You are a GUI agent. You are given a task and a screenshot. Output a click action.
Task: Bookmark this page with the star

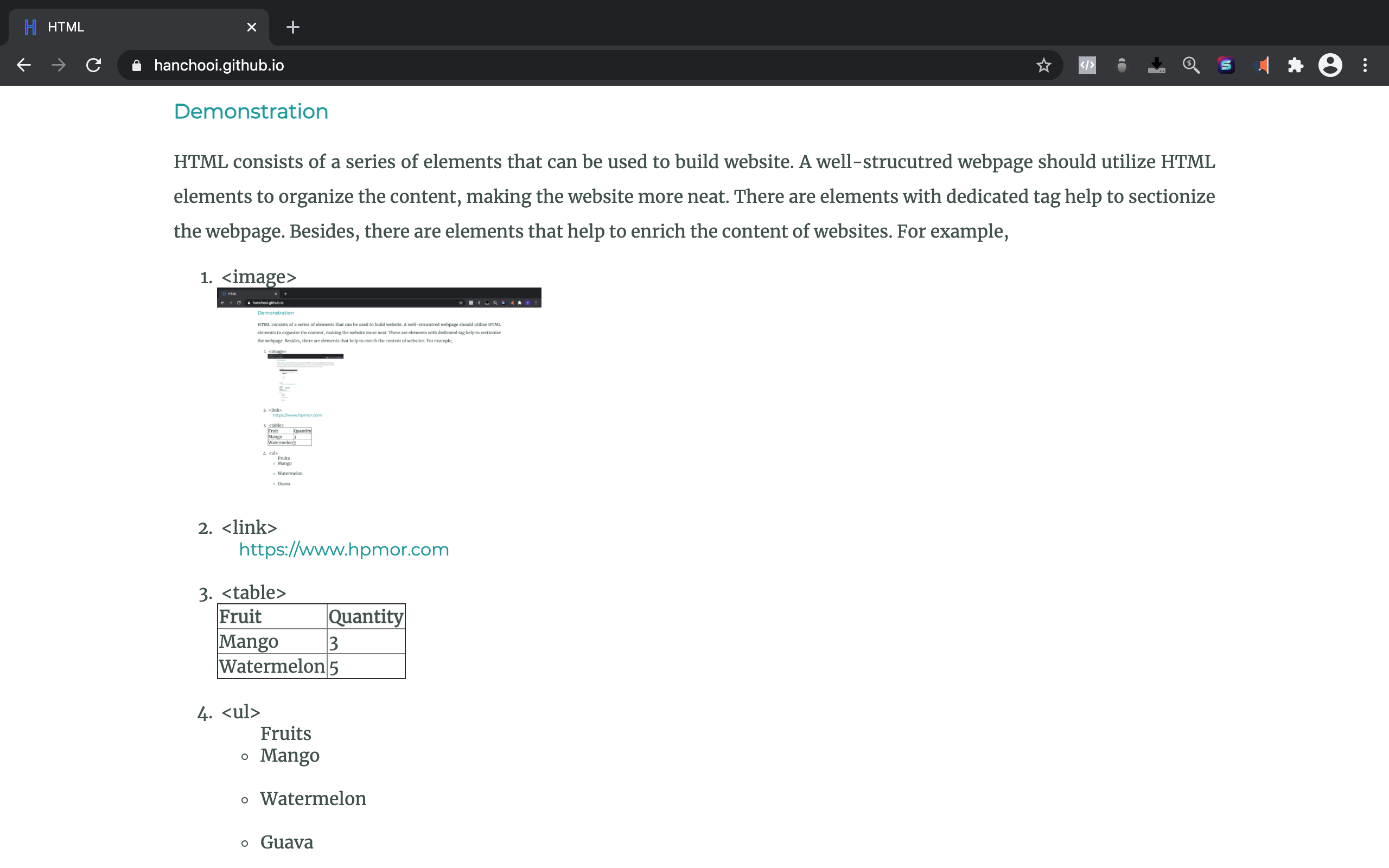pos(1043,66)
